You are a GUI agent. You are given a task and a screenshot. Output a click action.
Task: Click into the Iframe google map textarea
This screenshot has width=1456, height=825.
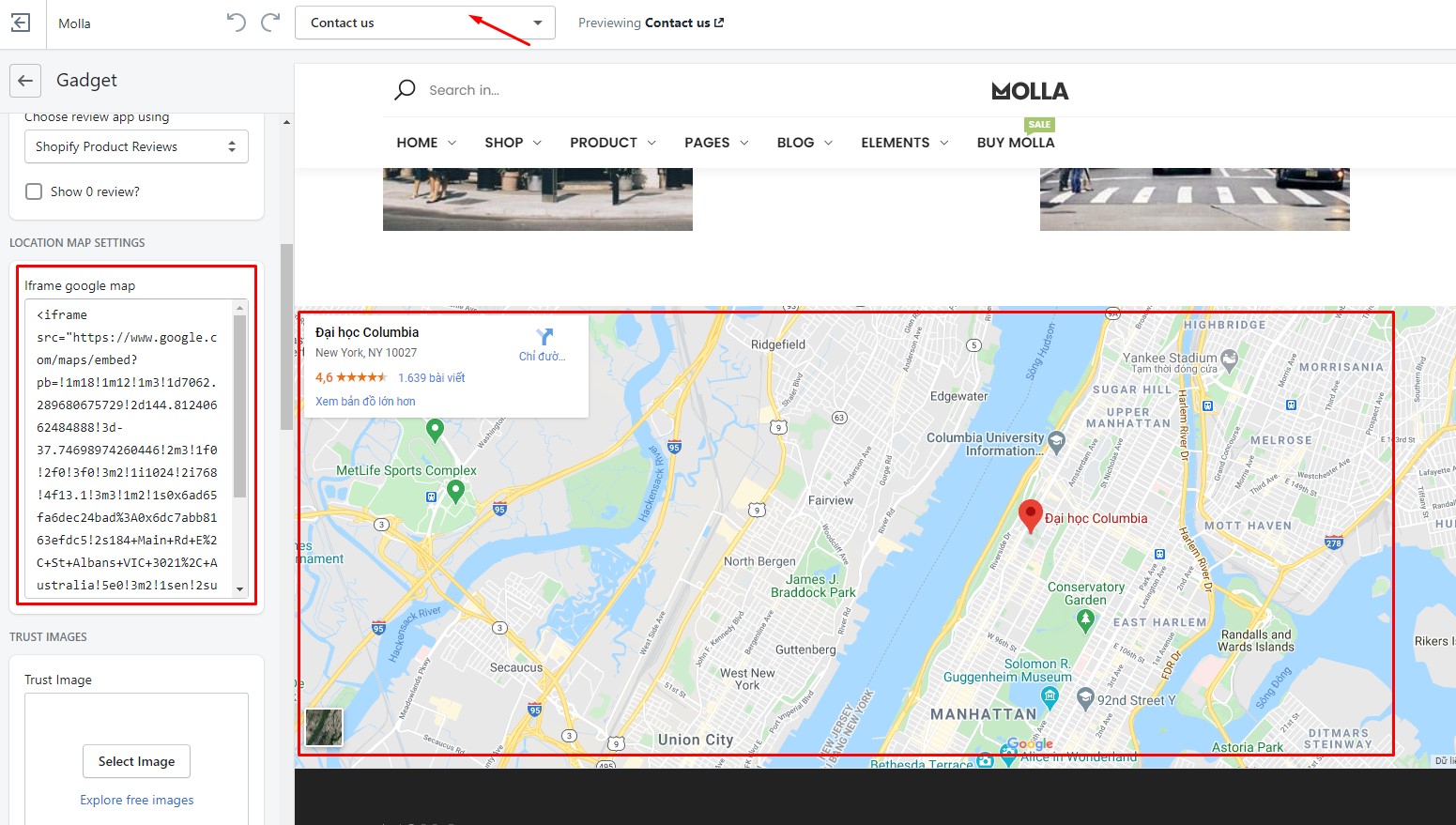(x=130, y=449)
